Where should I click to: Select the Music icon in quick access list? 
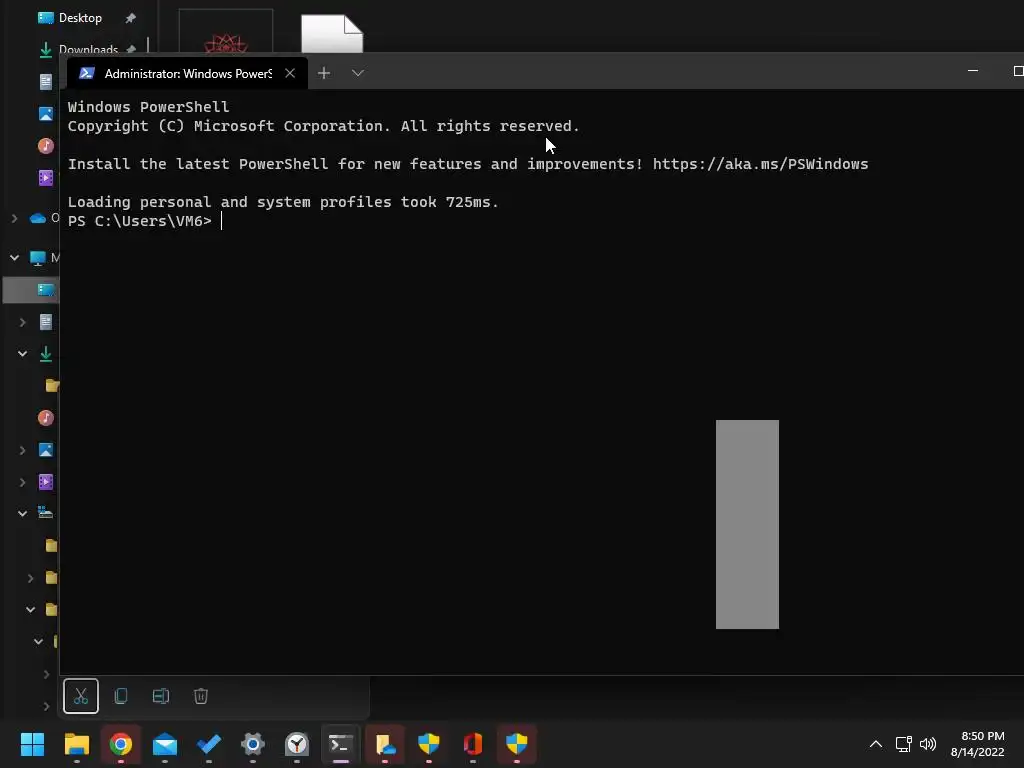(46, 146)
